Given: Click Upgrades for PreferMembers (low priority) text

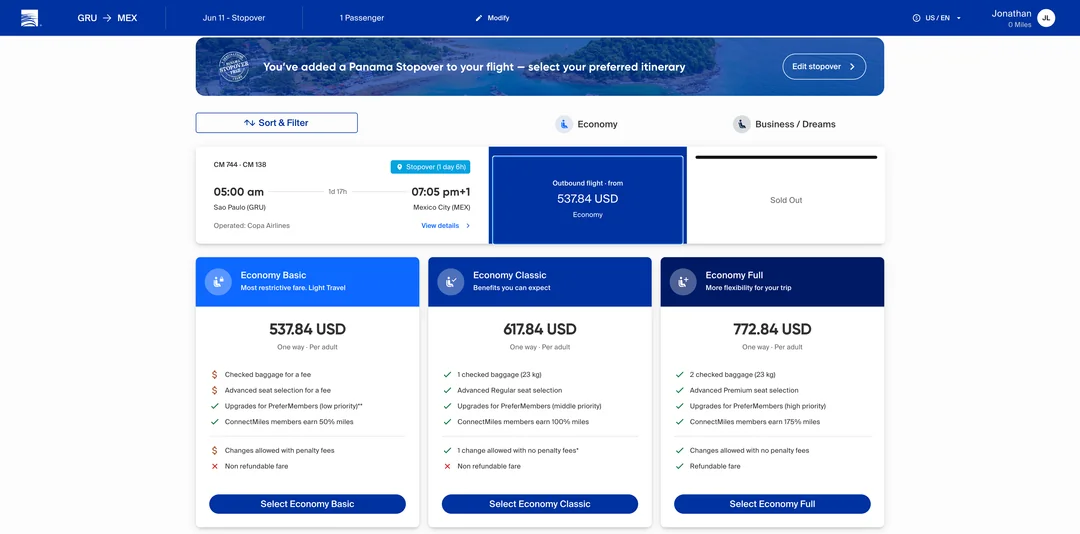Looking at the screenshot, I should 293,406.
